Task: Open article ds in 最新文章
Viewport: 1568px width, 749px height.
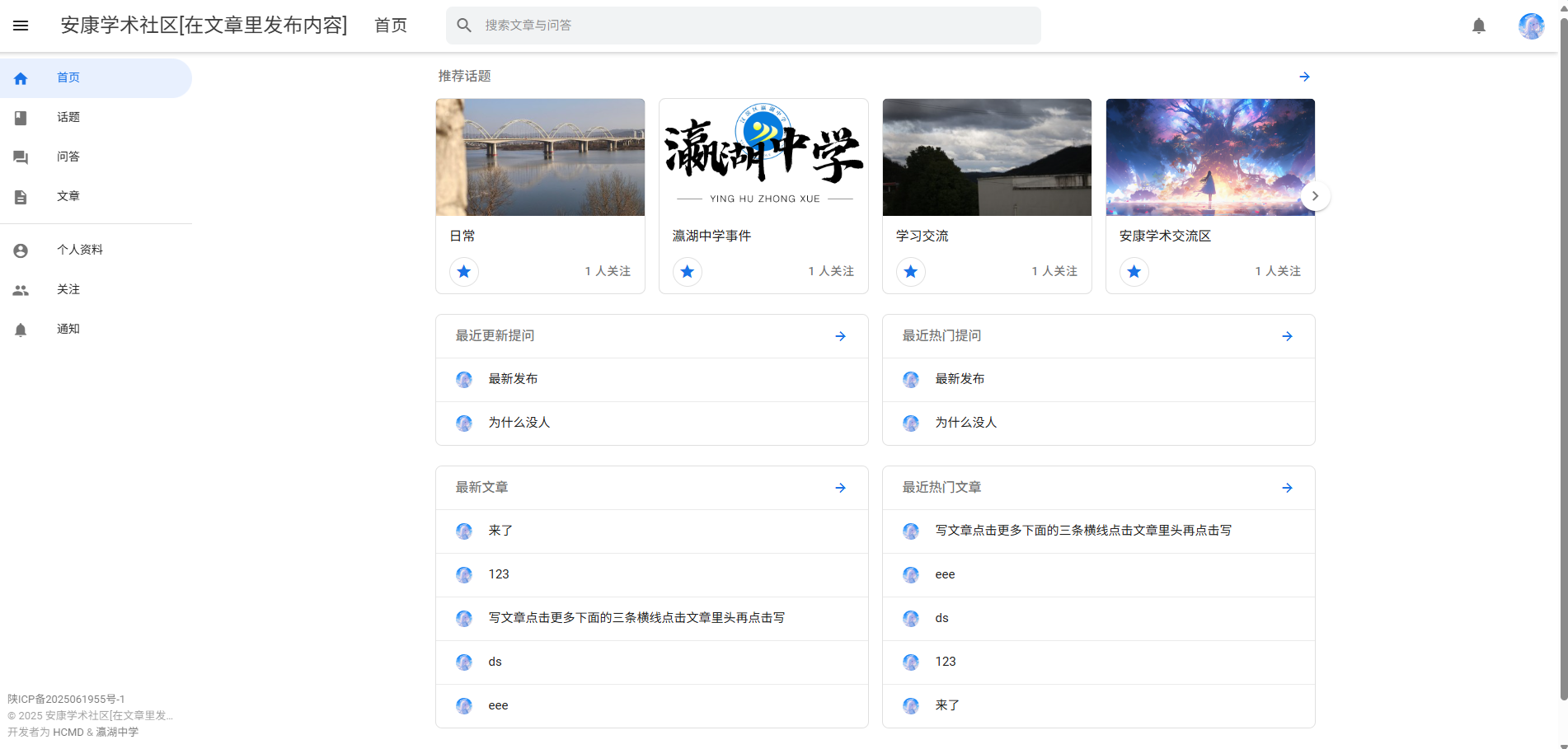Action: pyautogui.click(x=652, y=662)
